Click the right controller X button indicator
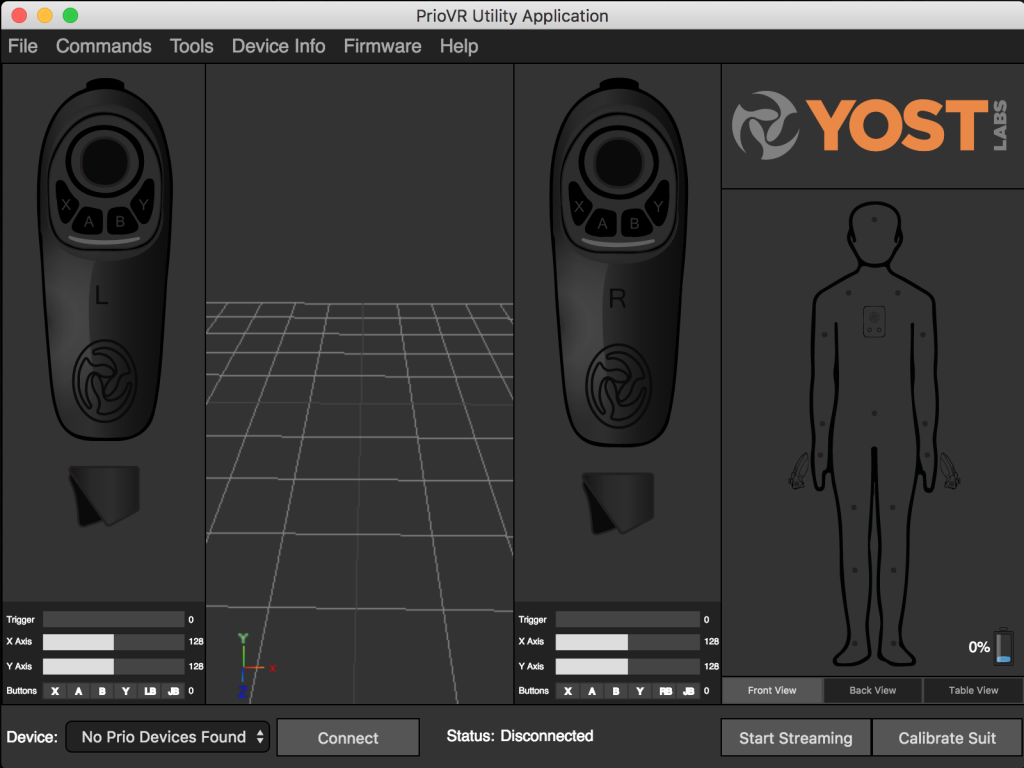 [568, 691]
